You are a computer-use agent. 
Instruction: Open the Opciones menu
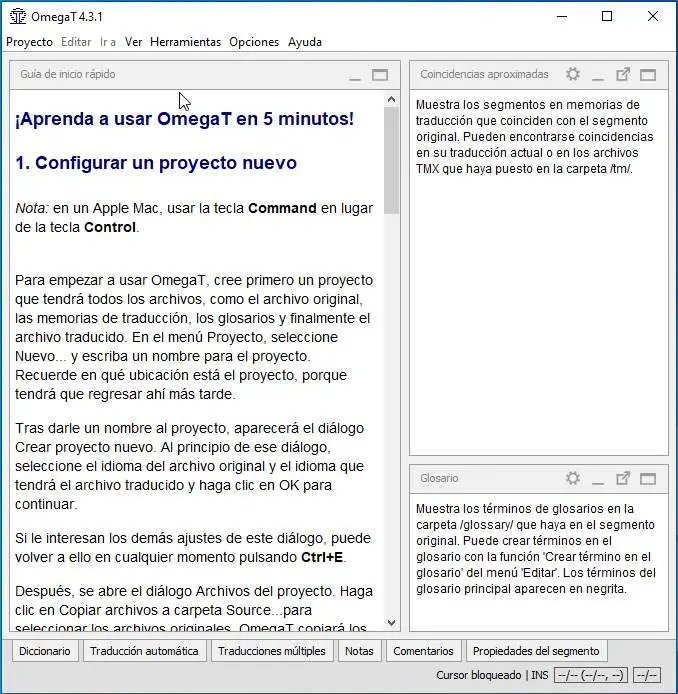(x=254, y=42)
